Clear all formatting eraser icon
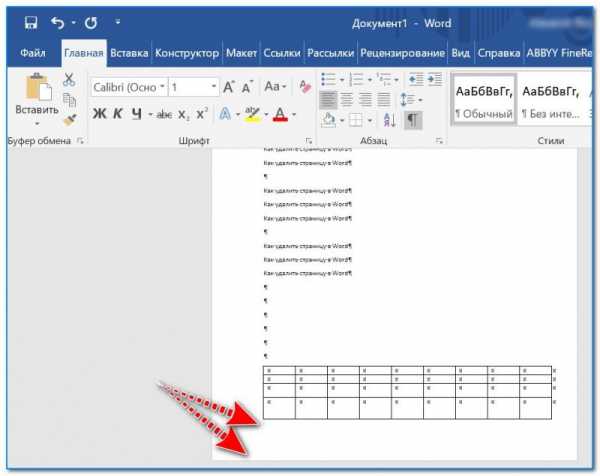This screenshot has width=600, height=476. coord(305,88)
